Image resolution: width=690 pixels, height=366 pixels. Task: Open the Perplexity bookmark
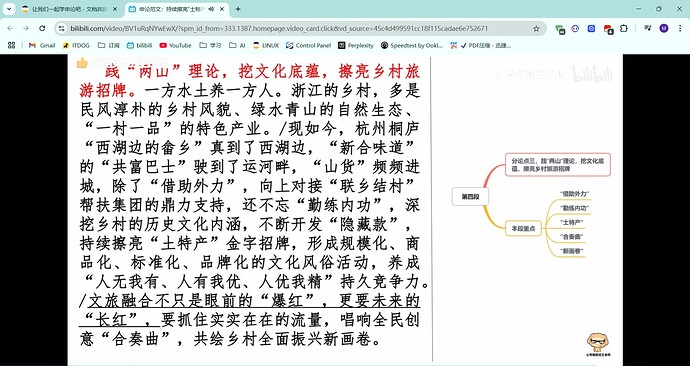tap(356, 45)
